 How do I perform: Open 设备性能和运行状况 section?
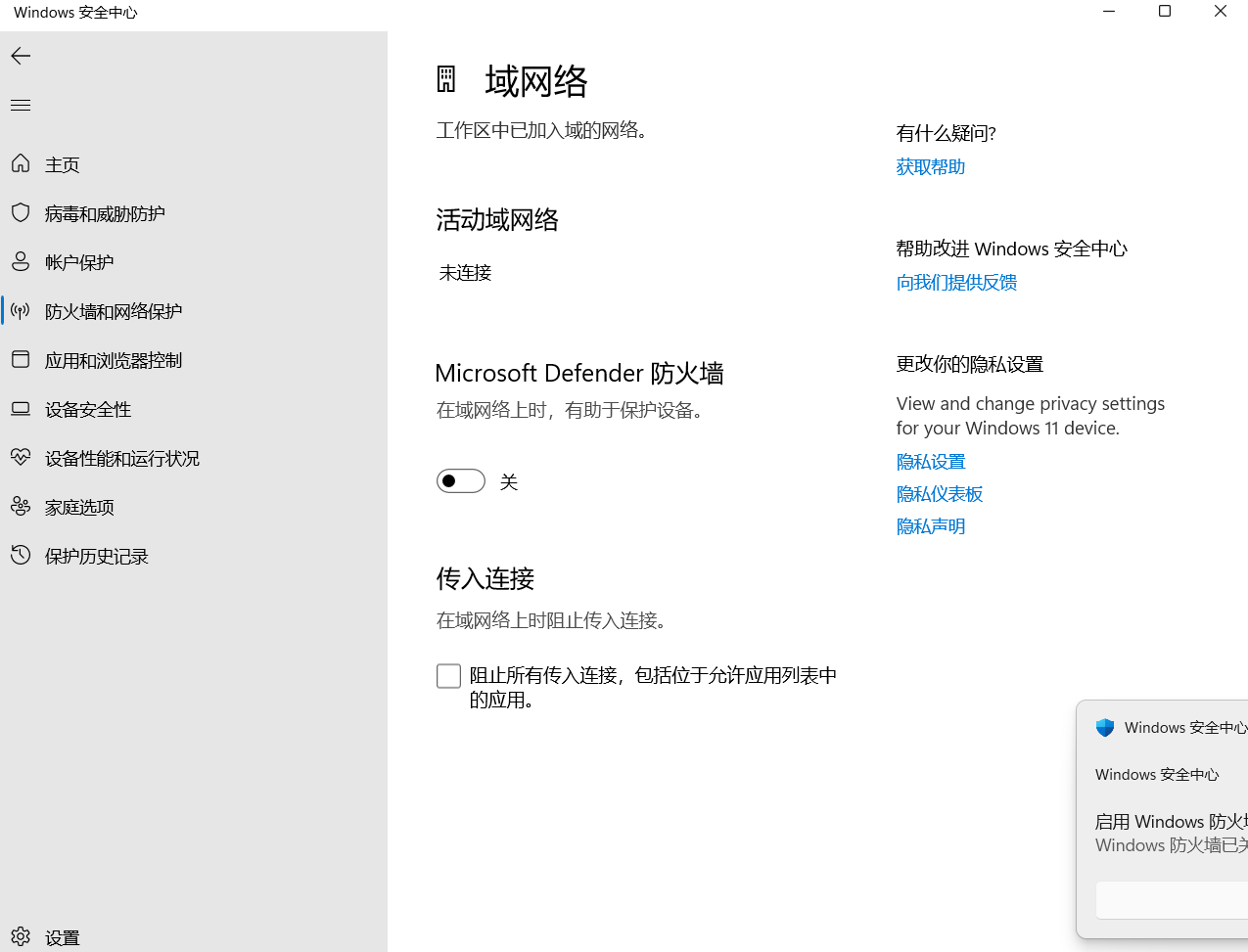pyautogui.click(x=194, y=458)
